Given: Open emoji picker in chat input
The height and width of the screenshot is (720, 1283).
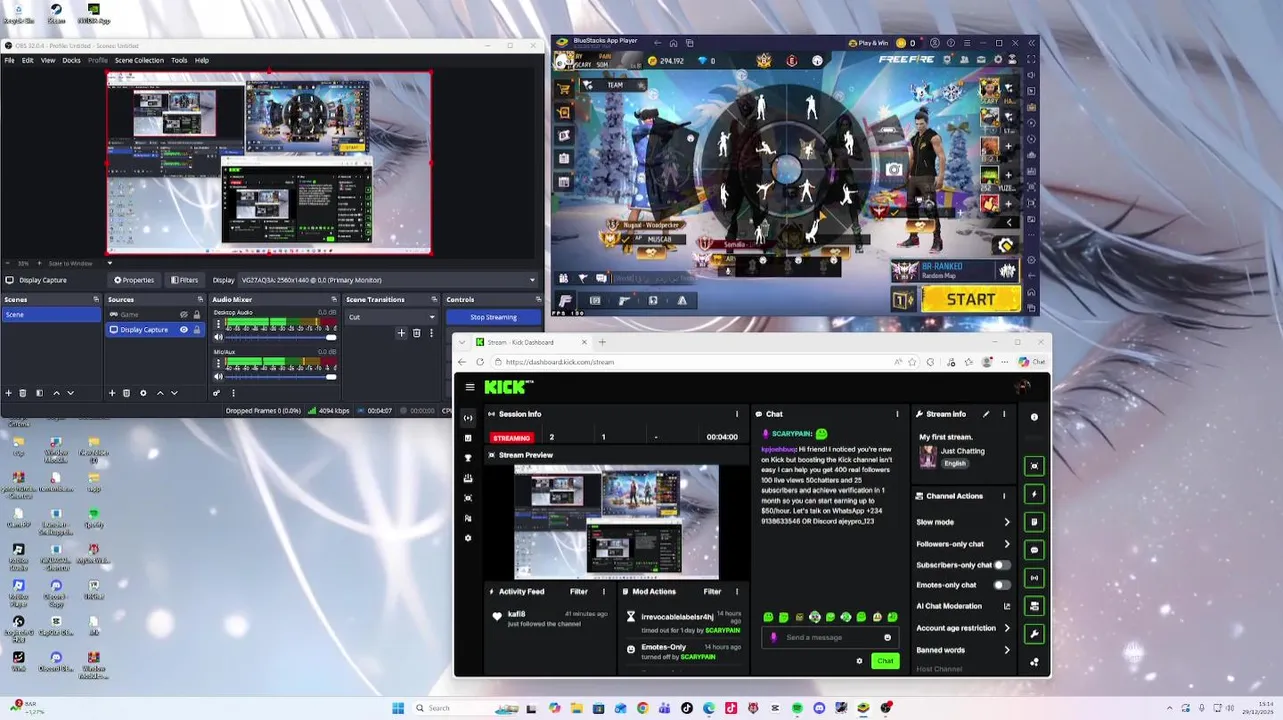Looking at the screenshot, I should point(887,637).
